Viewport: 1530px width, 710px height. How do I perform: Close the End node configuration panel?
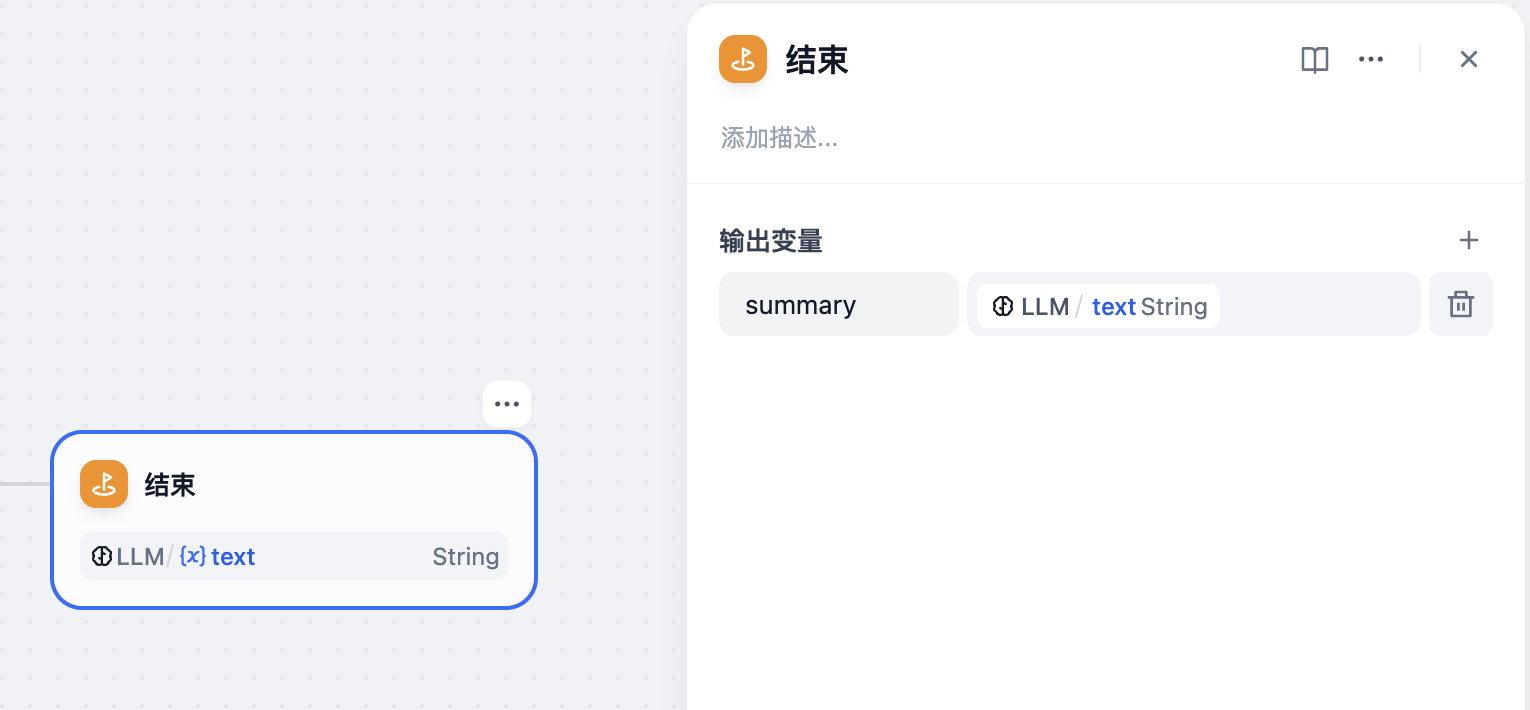point(1468,59)
